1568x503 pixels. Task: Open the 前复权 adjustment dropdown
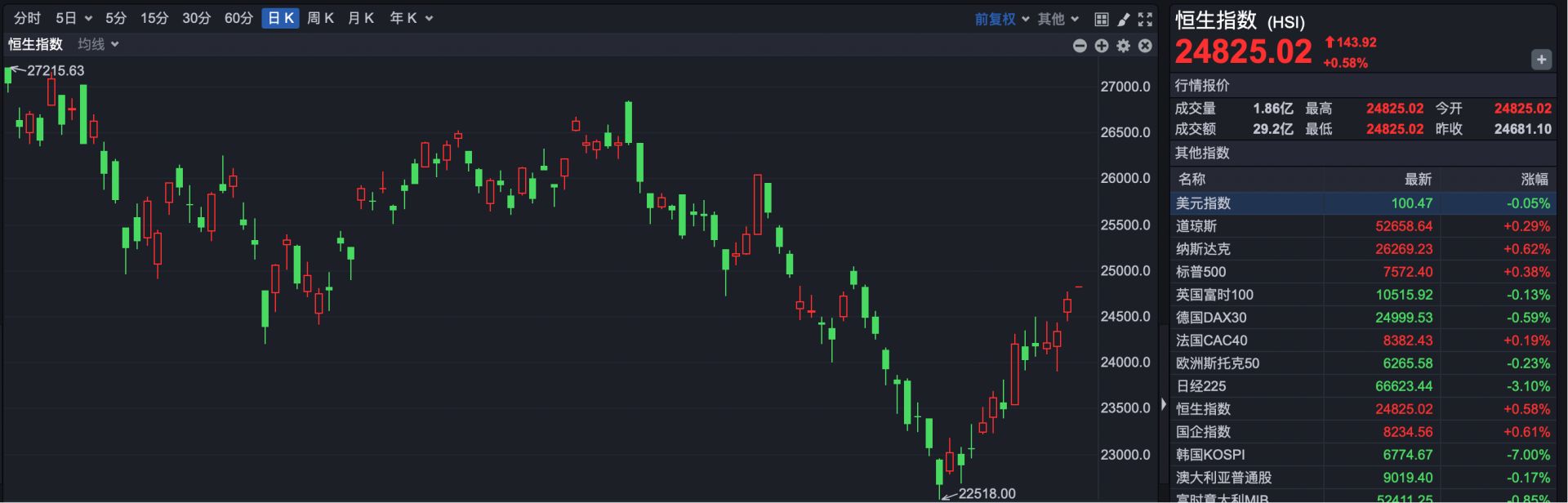(1002, 19)
